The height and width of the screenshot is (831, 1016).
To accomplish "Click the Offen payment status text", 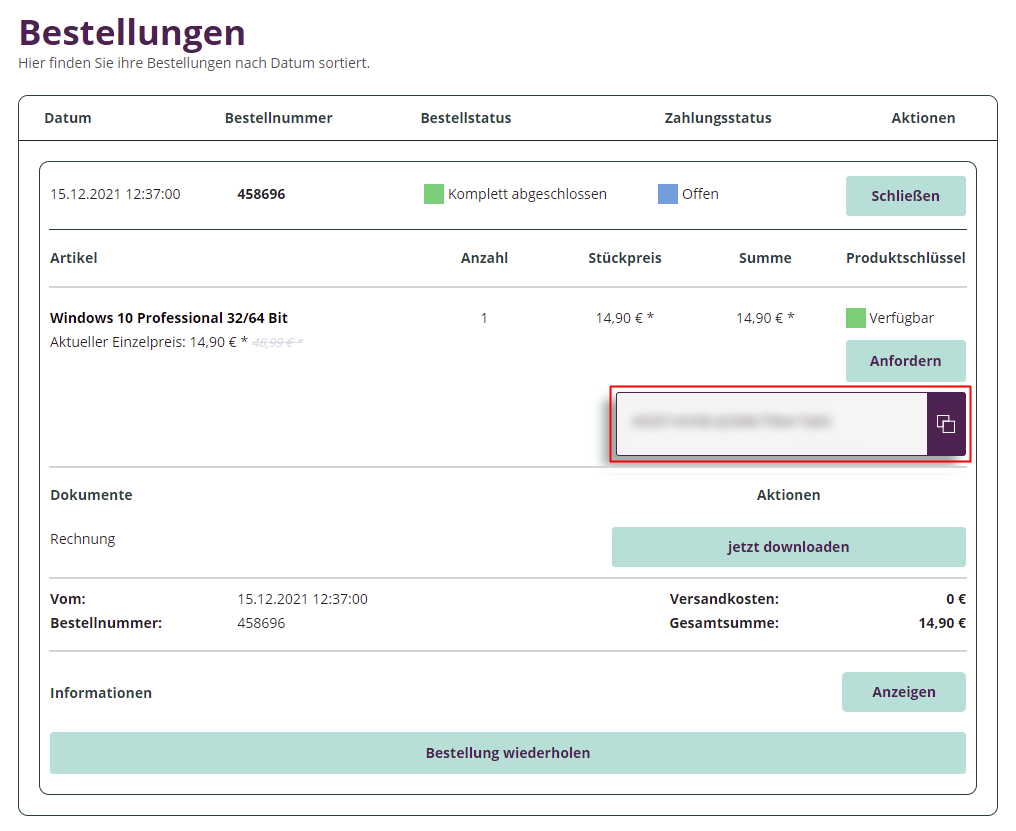I will pos(700,194).
